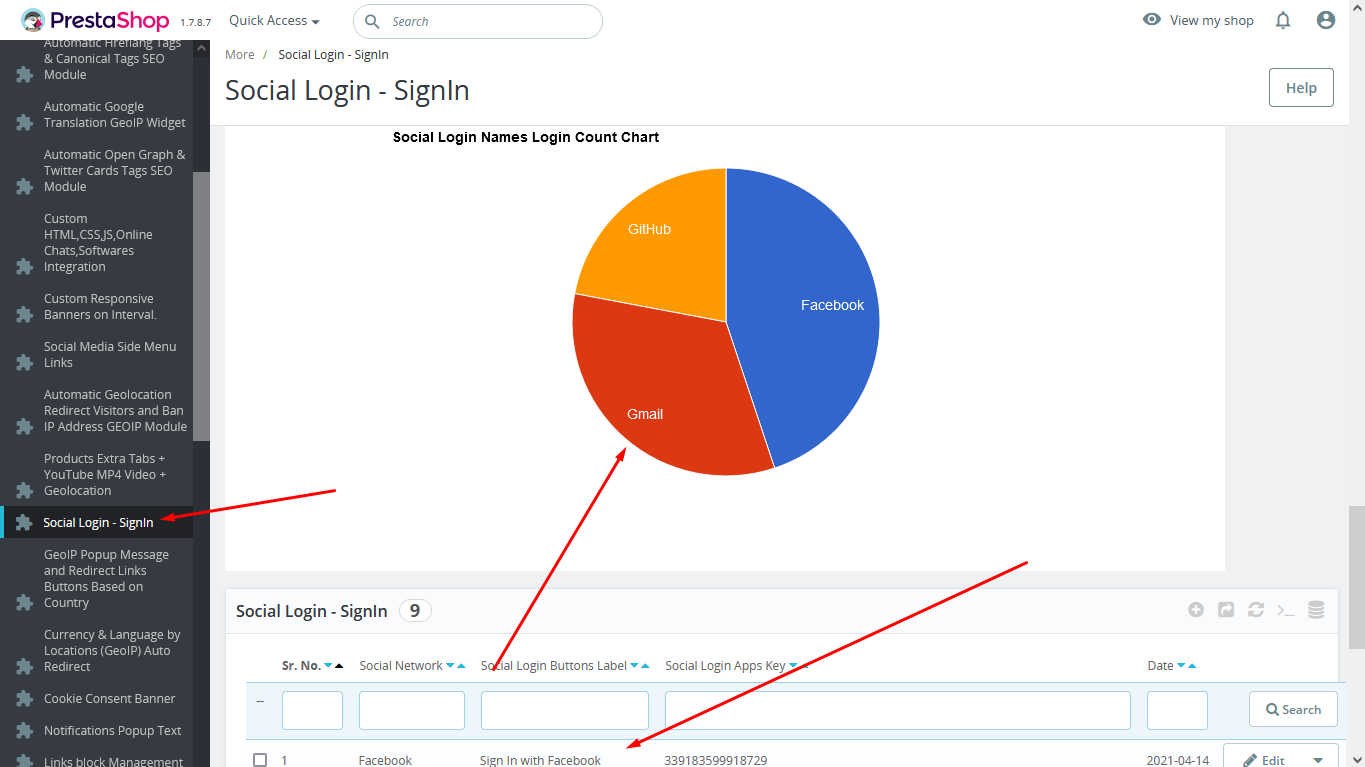Click puzzle icon beside Notifications Popup Text

point(24,731)
